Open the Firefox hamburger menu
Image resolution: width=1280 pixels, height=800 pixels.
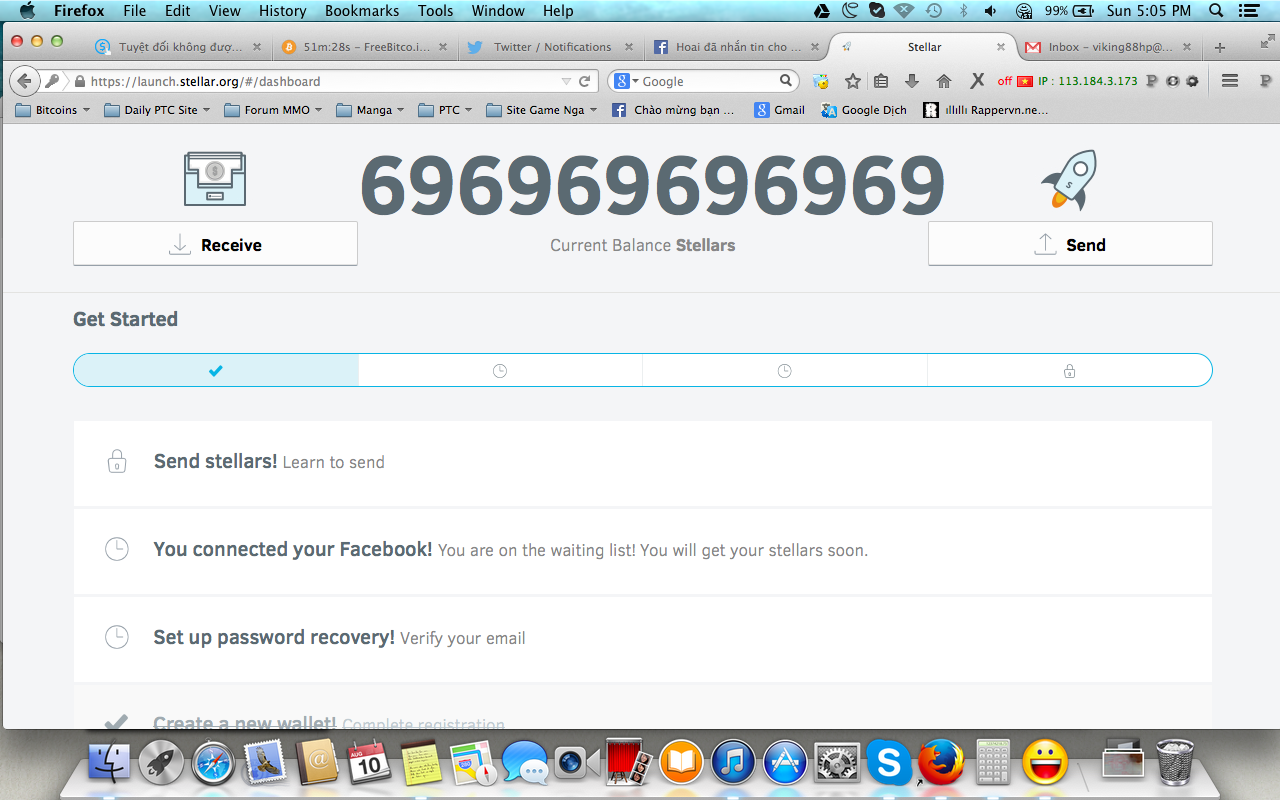point(1230,81)
